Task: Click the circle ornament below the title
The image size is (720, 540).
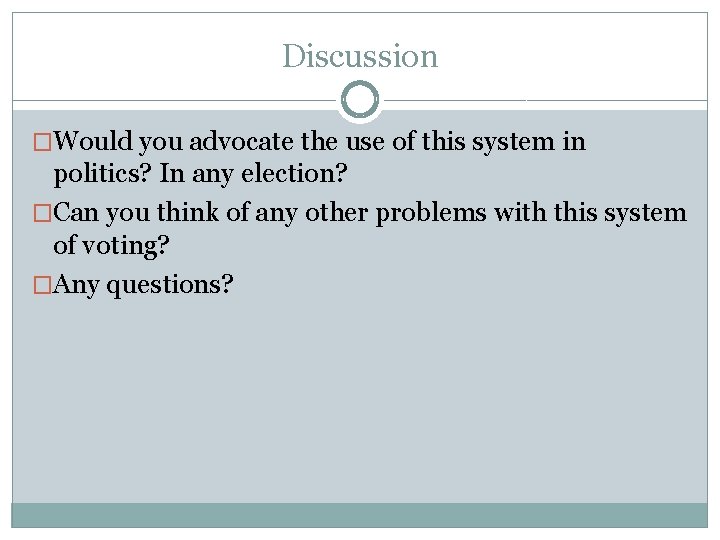Action: [360, 100]
